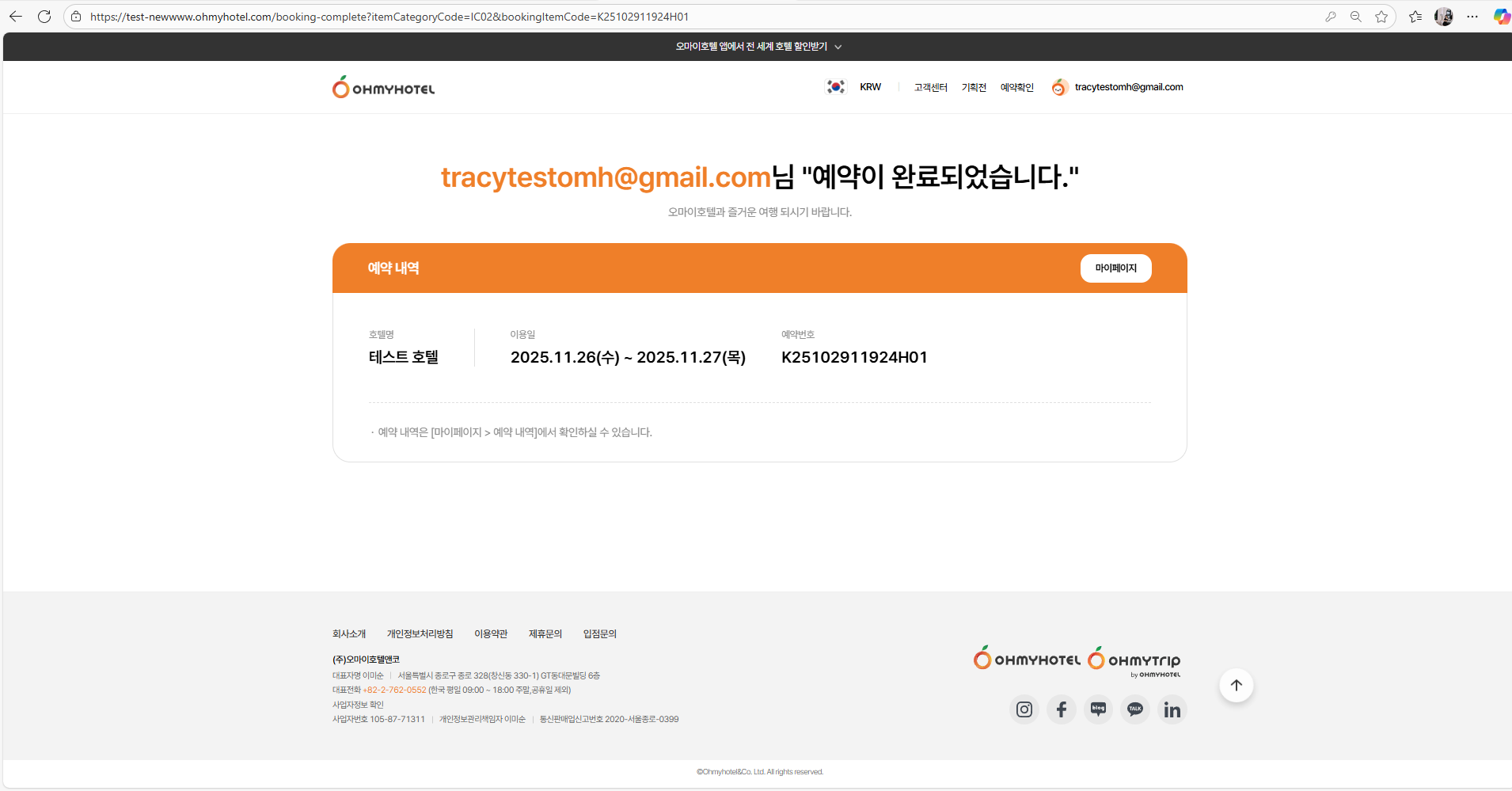
Task: Go back using the browser back arrow
Action: coord(16,17)
